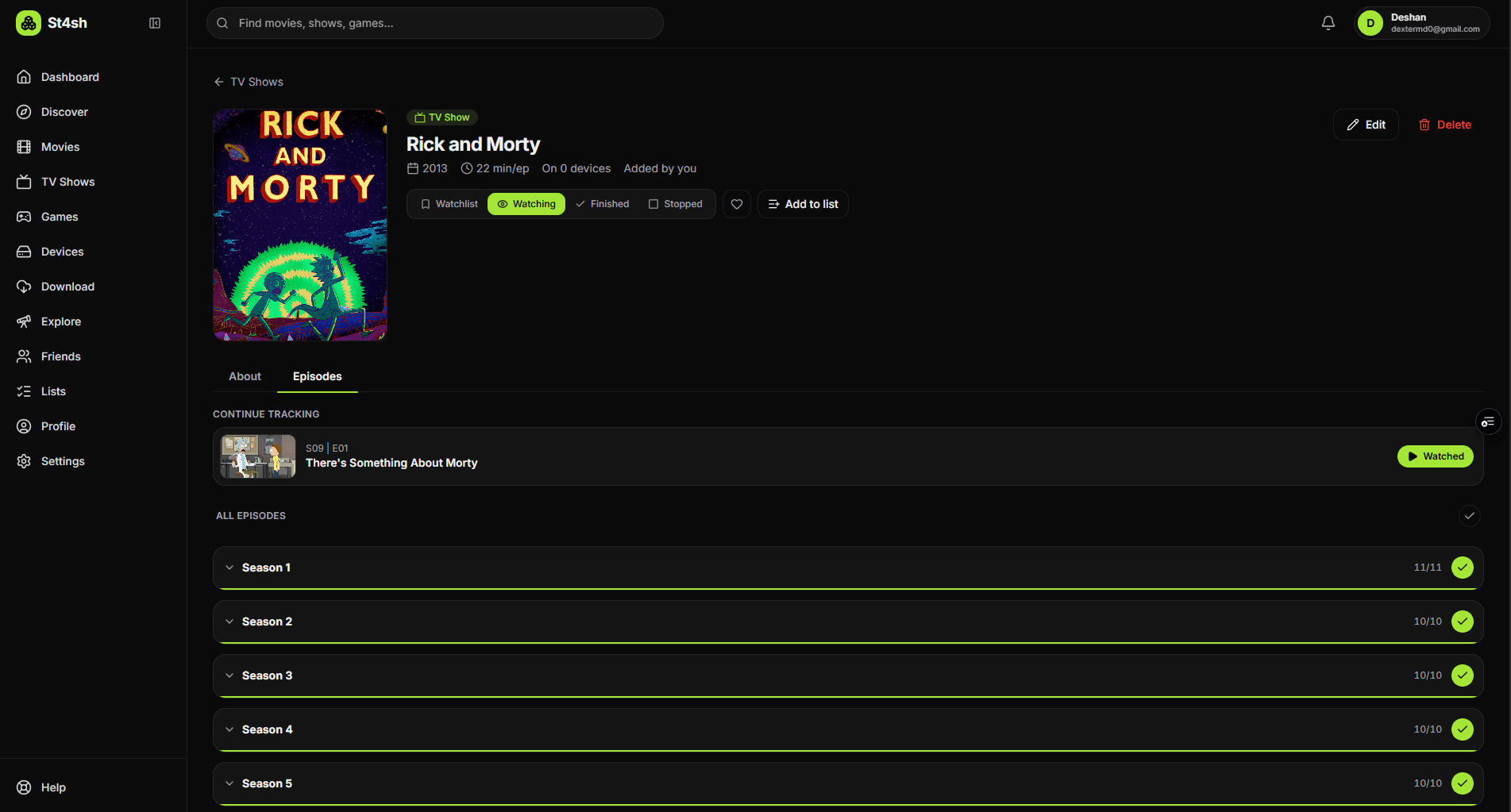Favorite the show with the heart icon
The width and height of the screenshot is (1511, 812).
coord(737,204)
